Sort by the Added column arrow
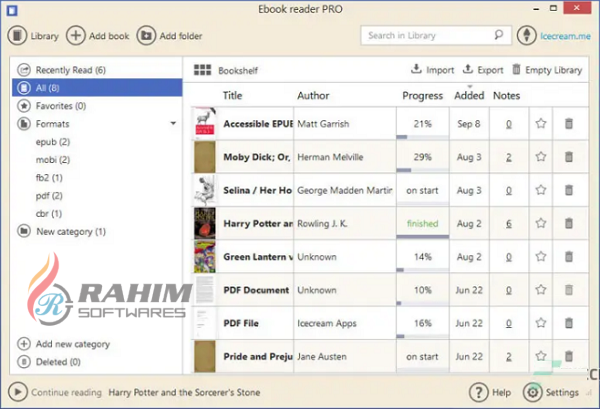 (x=470, y=87)
